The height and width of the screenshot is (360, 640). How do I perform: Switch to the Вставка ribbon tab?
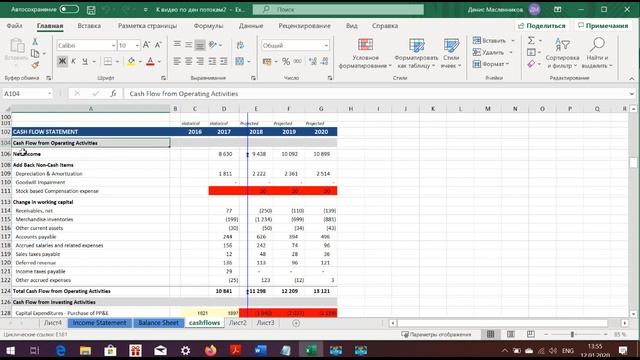coord(89,26)
